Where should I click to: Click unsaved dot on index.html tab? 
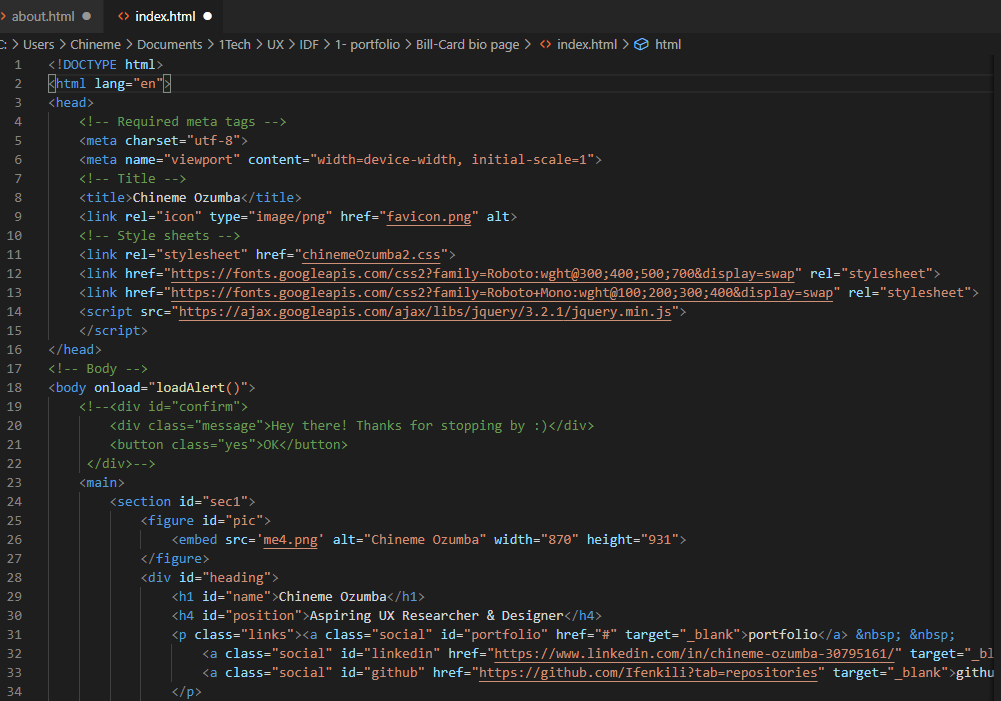pos(207,16)
